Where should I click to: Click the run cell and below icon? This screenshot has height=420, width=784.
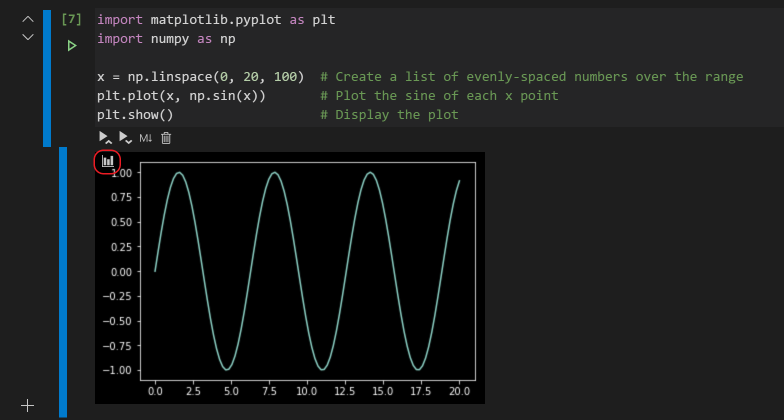(x=125, y=137)
